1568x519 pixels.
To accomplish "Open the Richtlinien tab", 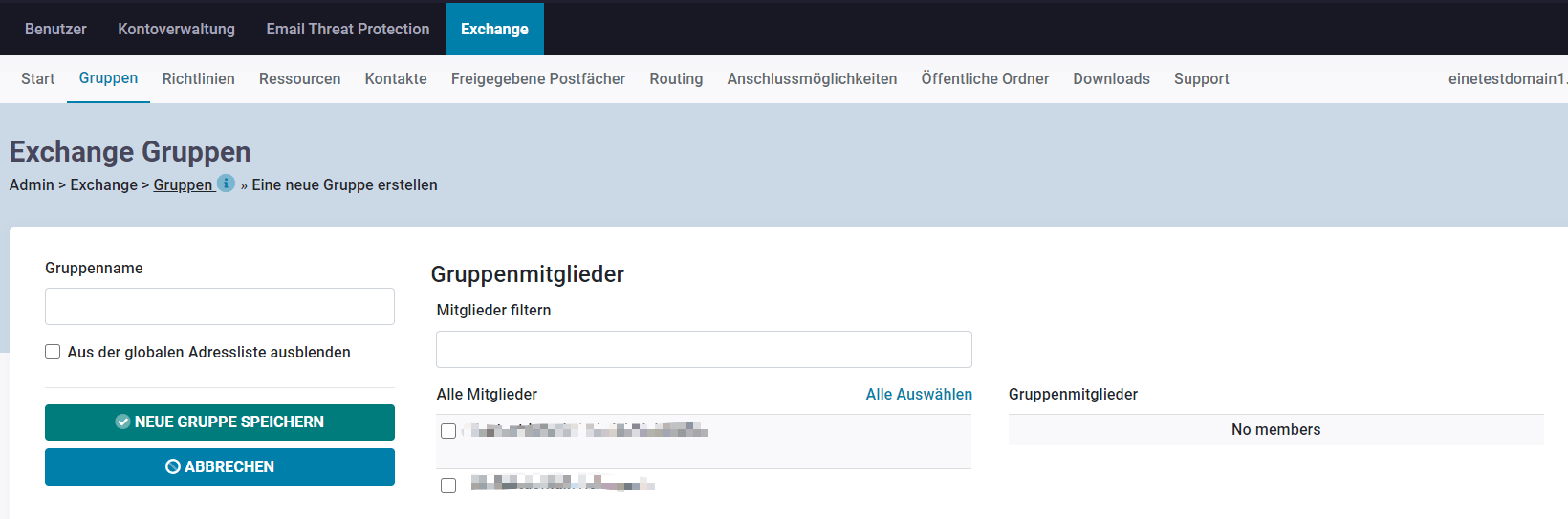I will point(198,78).
